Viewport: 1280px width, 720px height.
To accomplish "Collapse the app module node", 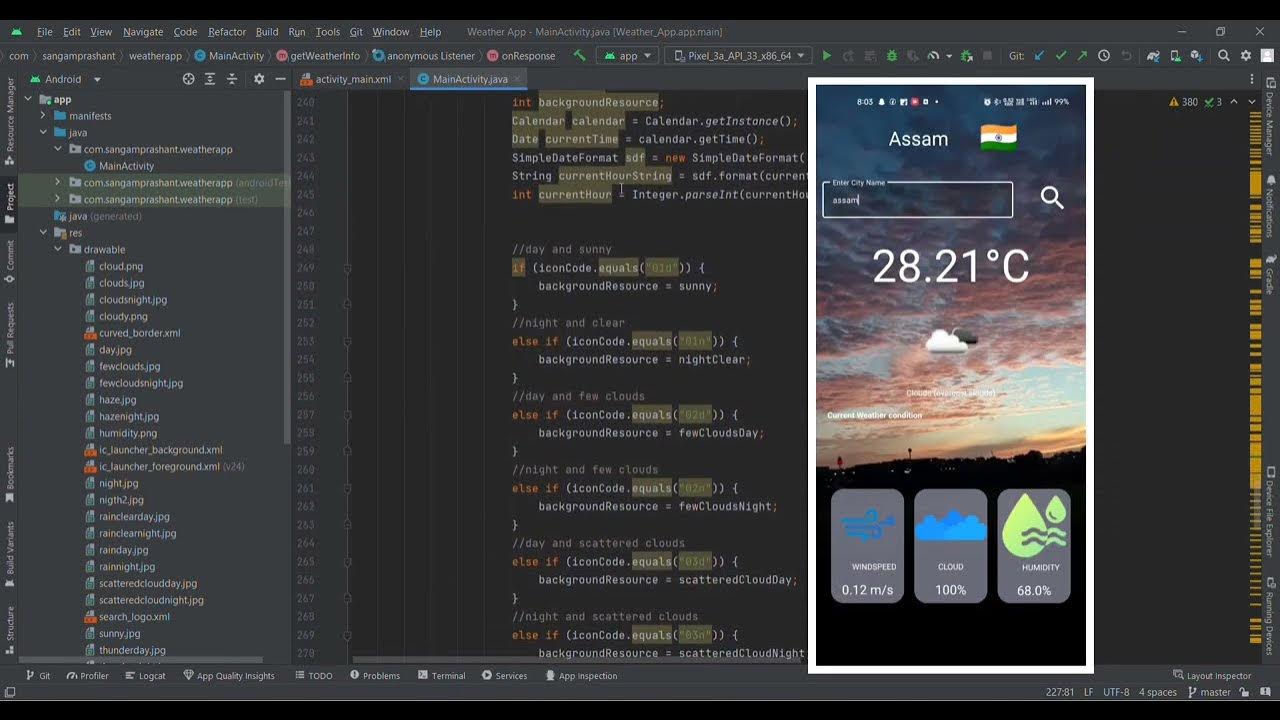I will pyautogui.click(x=28, y=99).
